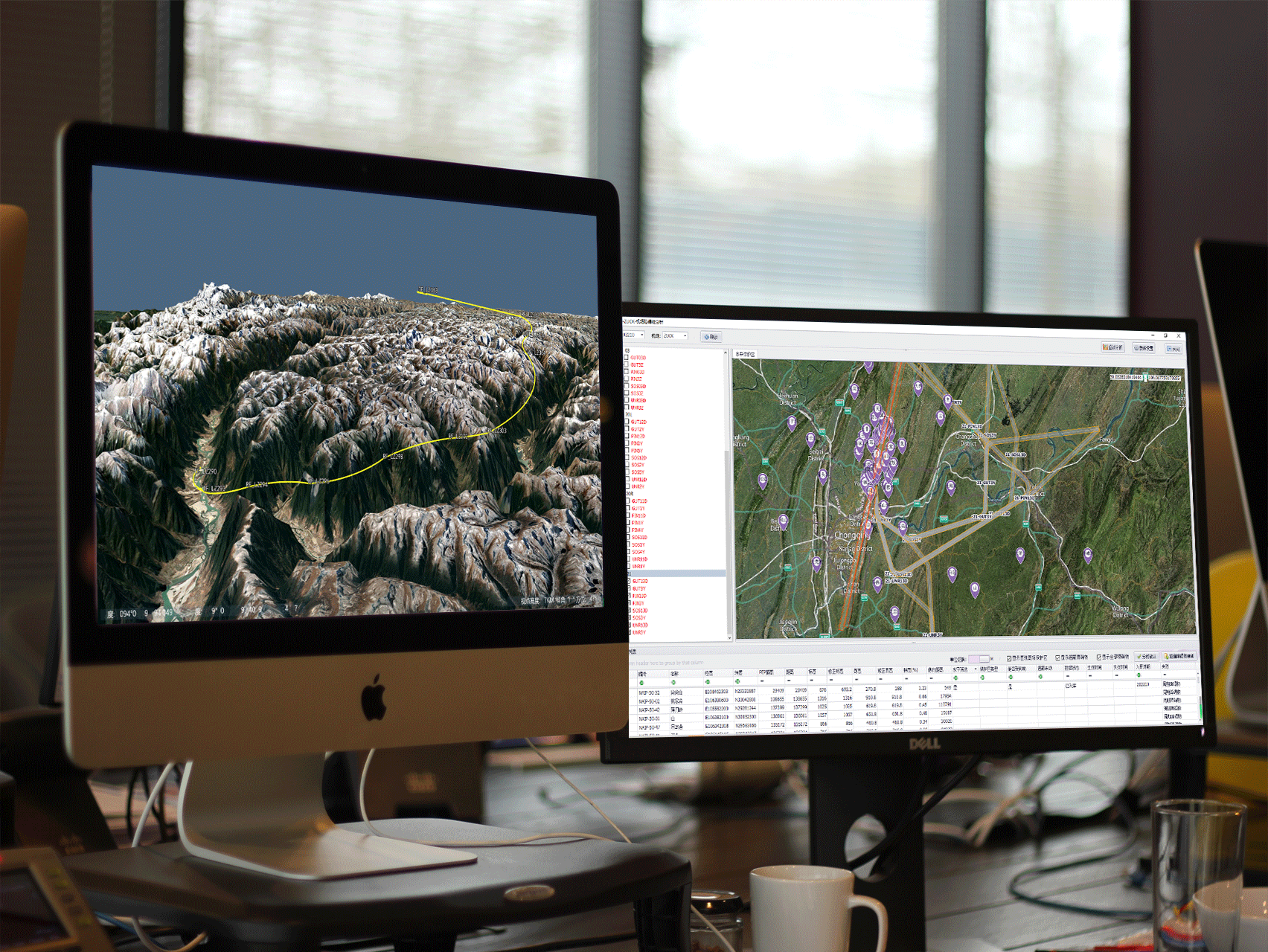Click filter icon above the NAIP-50-32 column
This screenshot has width=1268, height=952.
click(x=641, y=683)
